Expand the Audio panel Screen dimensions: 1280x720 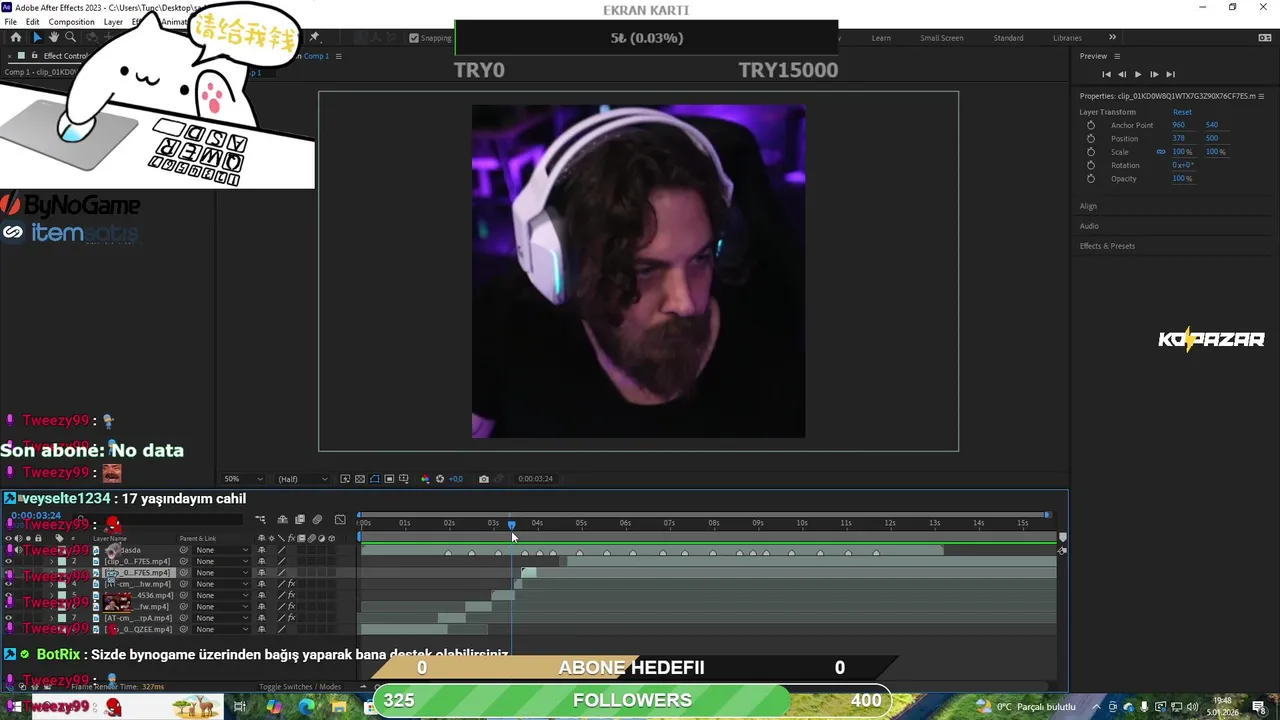tap(1089, 226)
